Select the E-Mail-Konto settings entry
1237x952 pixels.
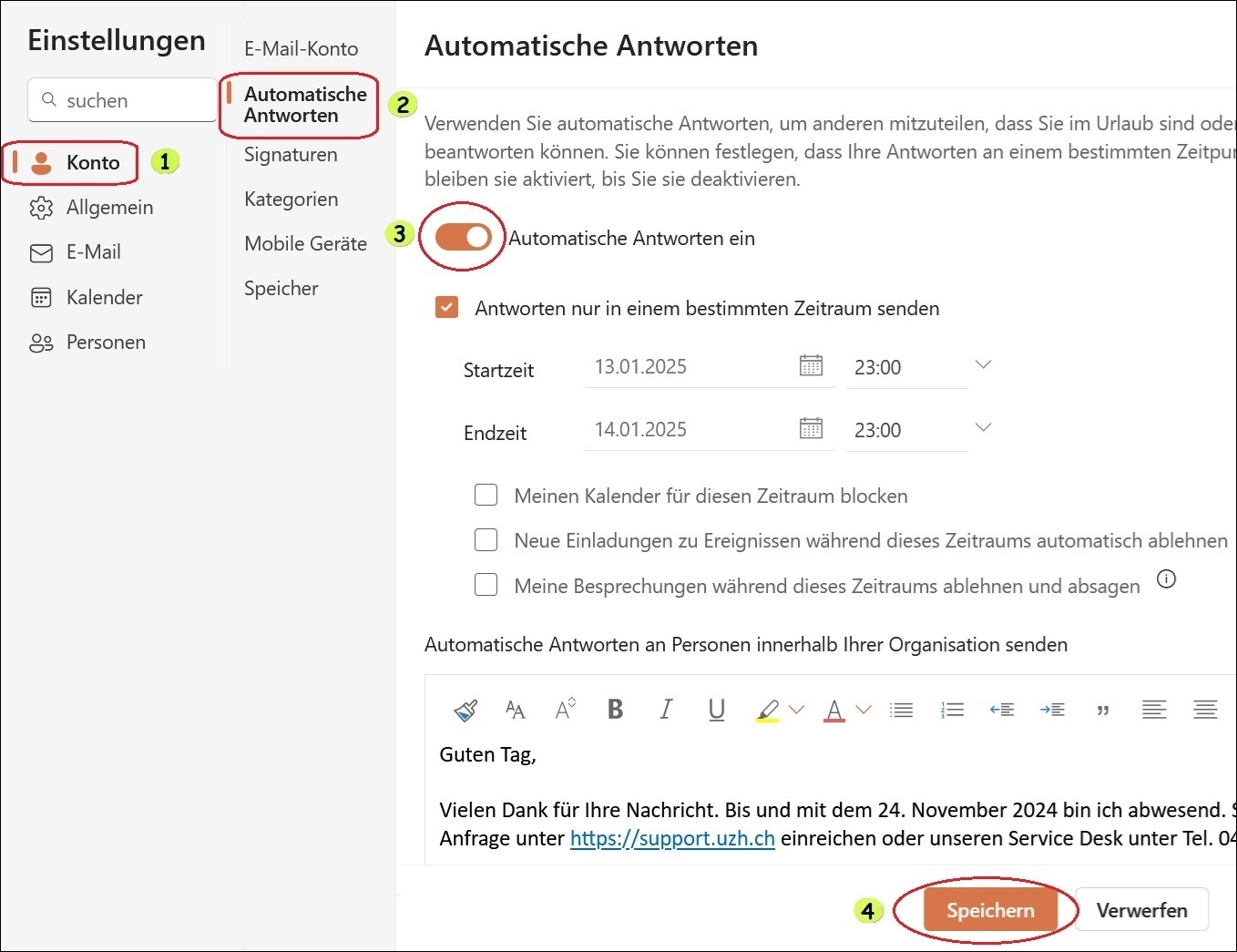click(x=301, y=48)
